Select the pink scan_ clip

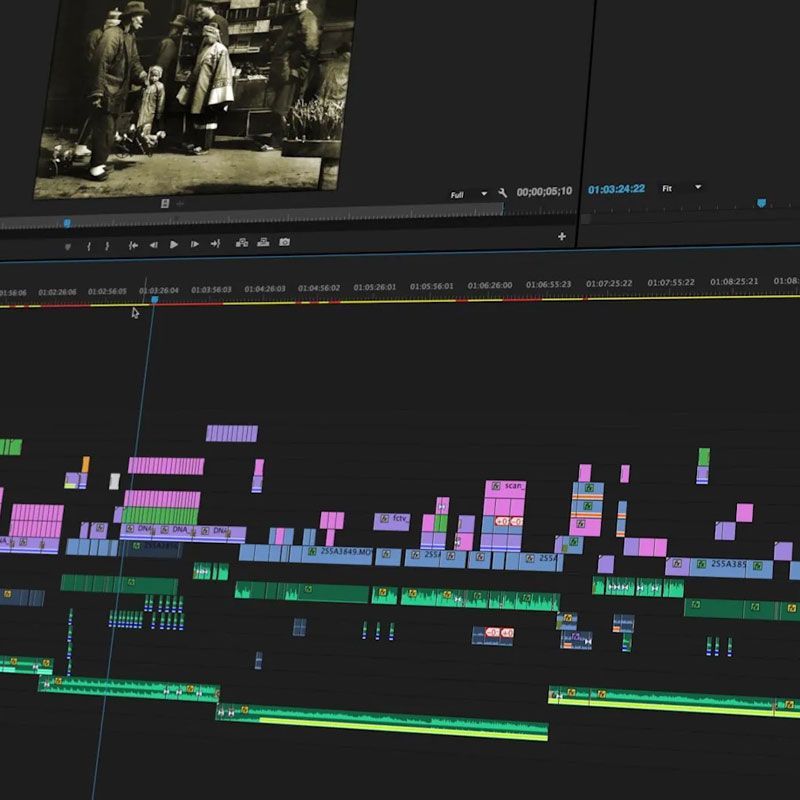click(505, 489)
